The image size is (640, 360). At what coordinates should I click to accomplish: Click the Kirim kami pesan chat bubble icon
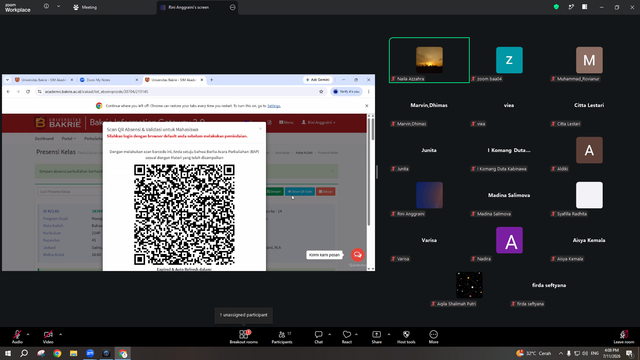pyautogui.click(x=358, y=255)
